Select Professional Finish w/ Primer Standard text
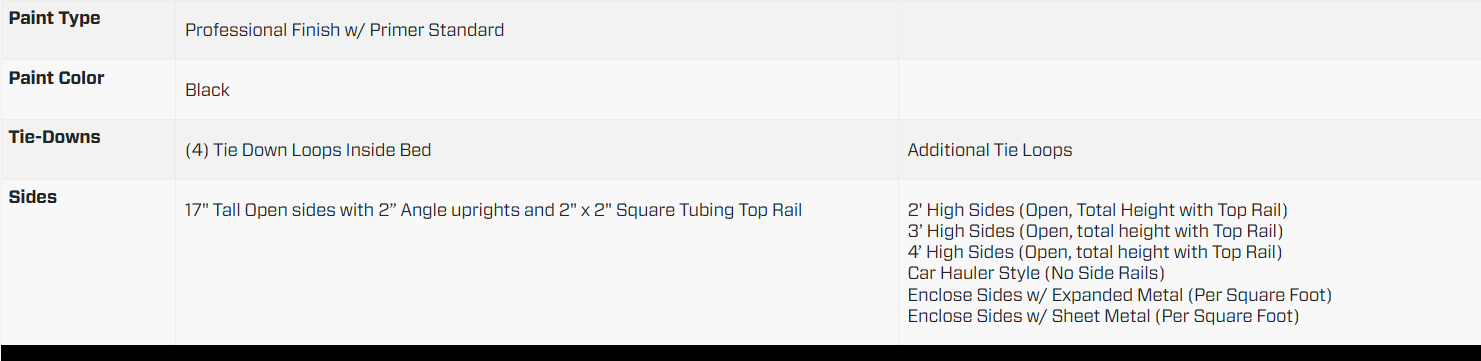 pos(344,30)
